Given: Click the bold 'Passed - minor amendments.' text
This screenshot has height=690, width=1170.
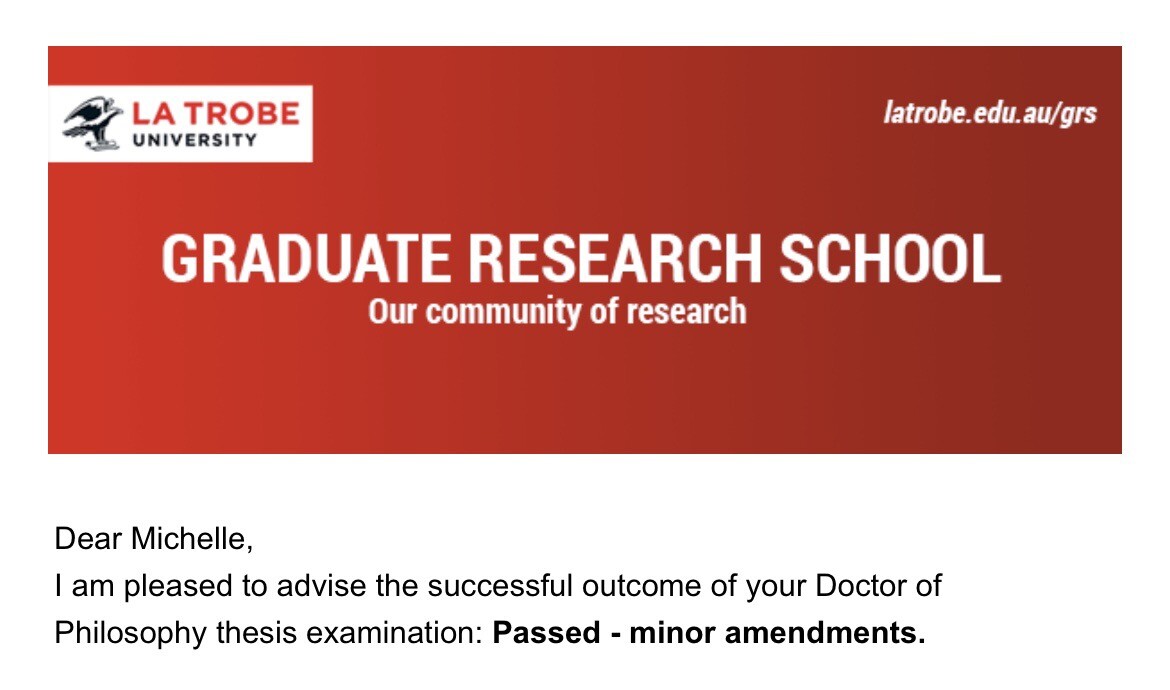Looking at the screenshot, I should 709,633.
